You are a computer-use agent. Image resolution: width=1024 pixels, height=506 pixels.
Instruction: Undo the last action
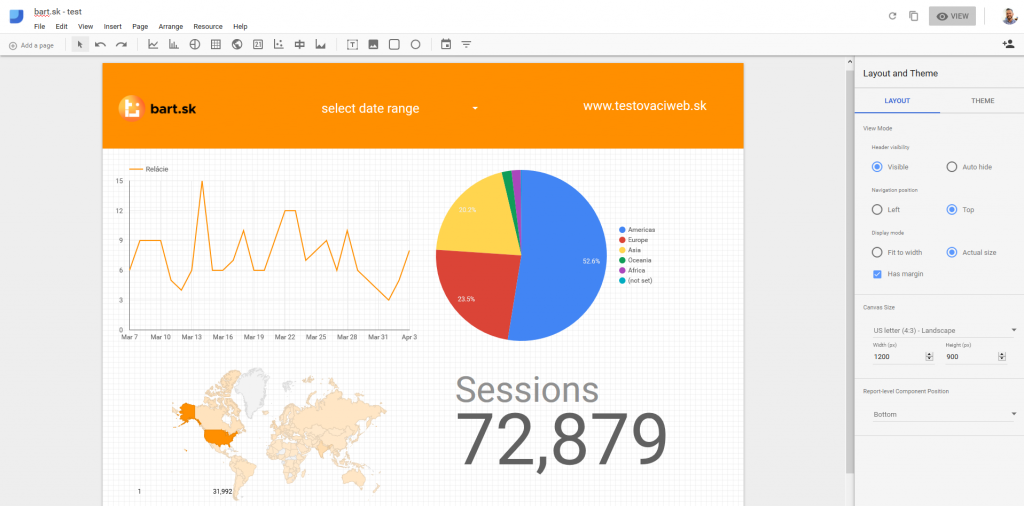pyautogui.click(x=100, y=45)
